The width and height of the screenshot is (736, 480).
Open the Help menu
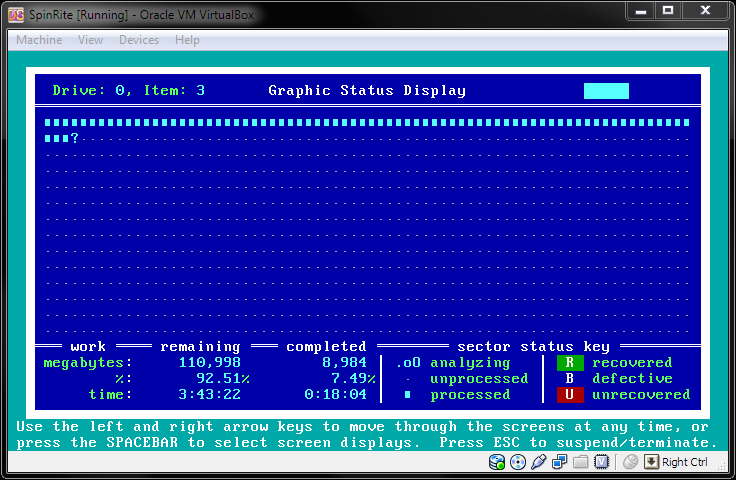pos(187,40)
